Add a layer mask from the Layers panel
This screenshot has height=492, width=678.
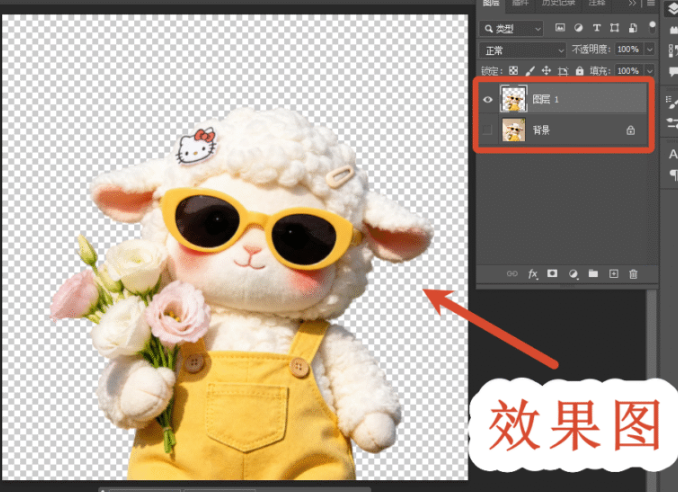tap(552, 274)
